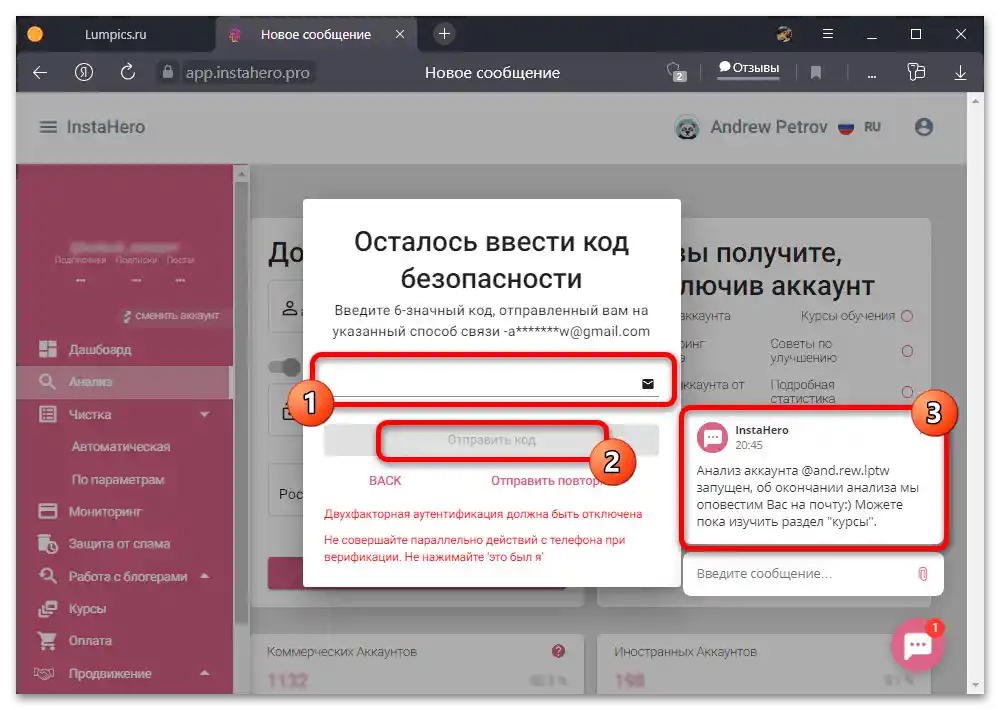Open the browser hamburger menu
The image size is (1000, 710).
tap(828, 34)
